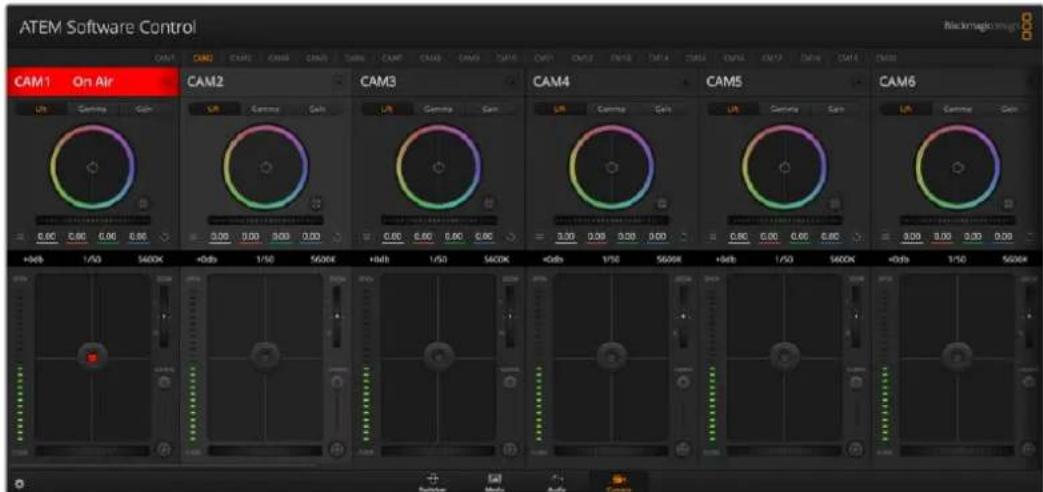Reset the CAM5 color wheel with its corner icon

[x=836, y=203]
